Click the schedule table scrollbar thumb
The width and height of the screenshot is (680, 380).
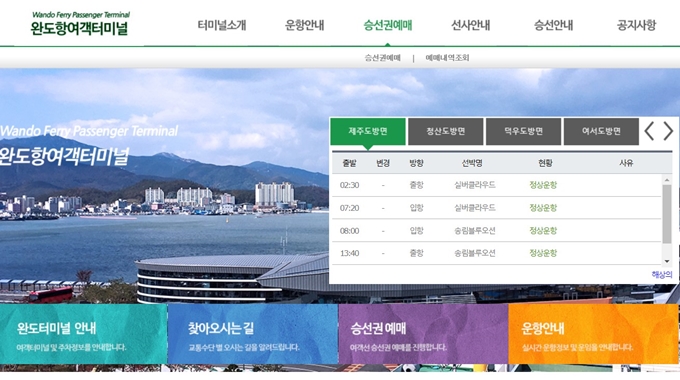pos(667,214)
